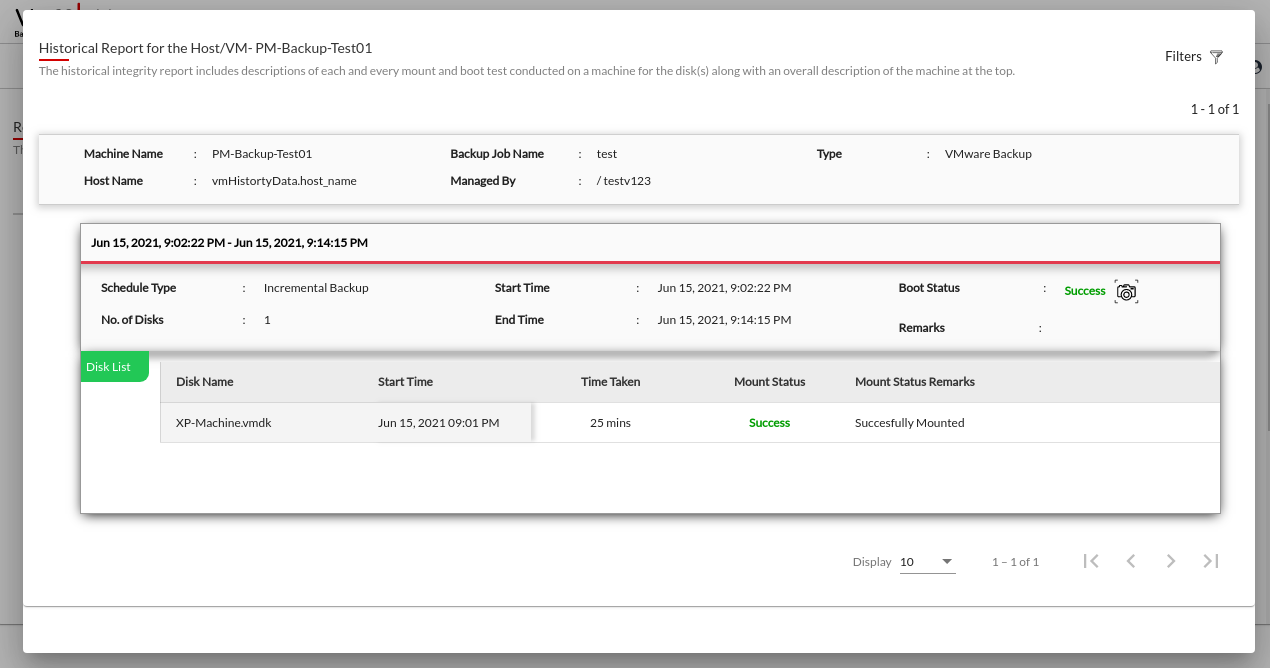The width and height of the screenshot is (1270, 668).
Task: Go to the first page
Action: coord(1091,561)
